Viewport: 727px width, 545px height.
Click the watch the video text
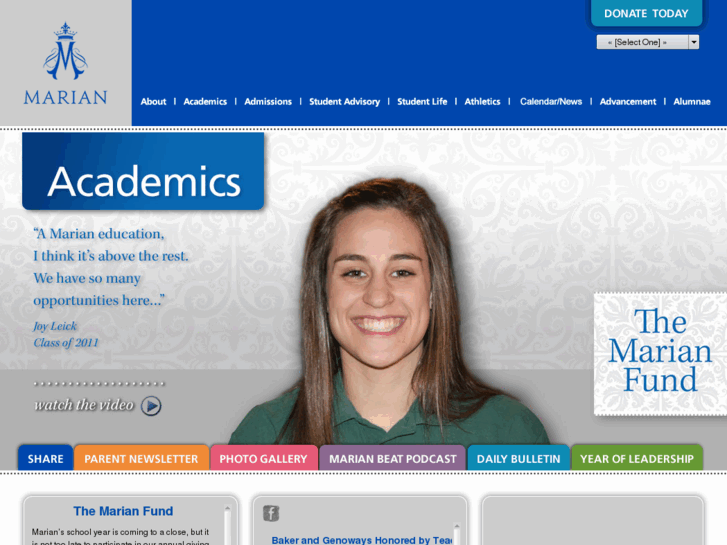tap(84, 405)
